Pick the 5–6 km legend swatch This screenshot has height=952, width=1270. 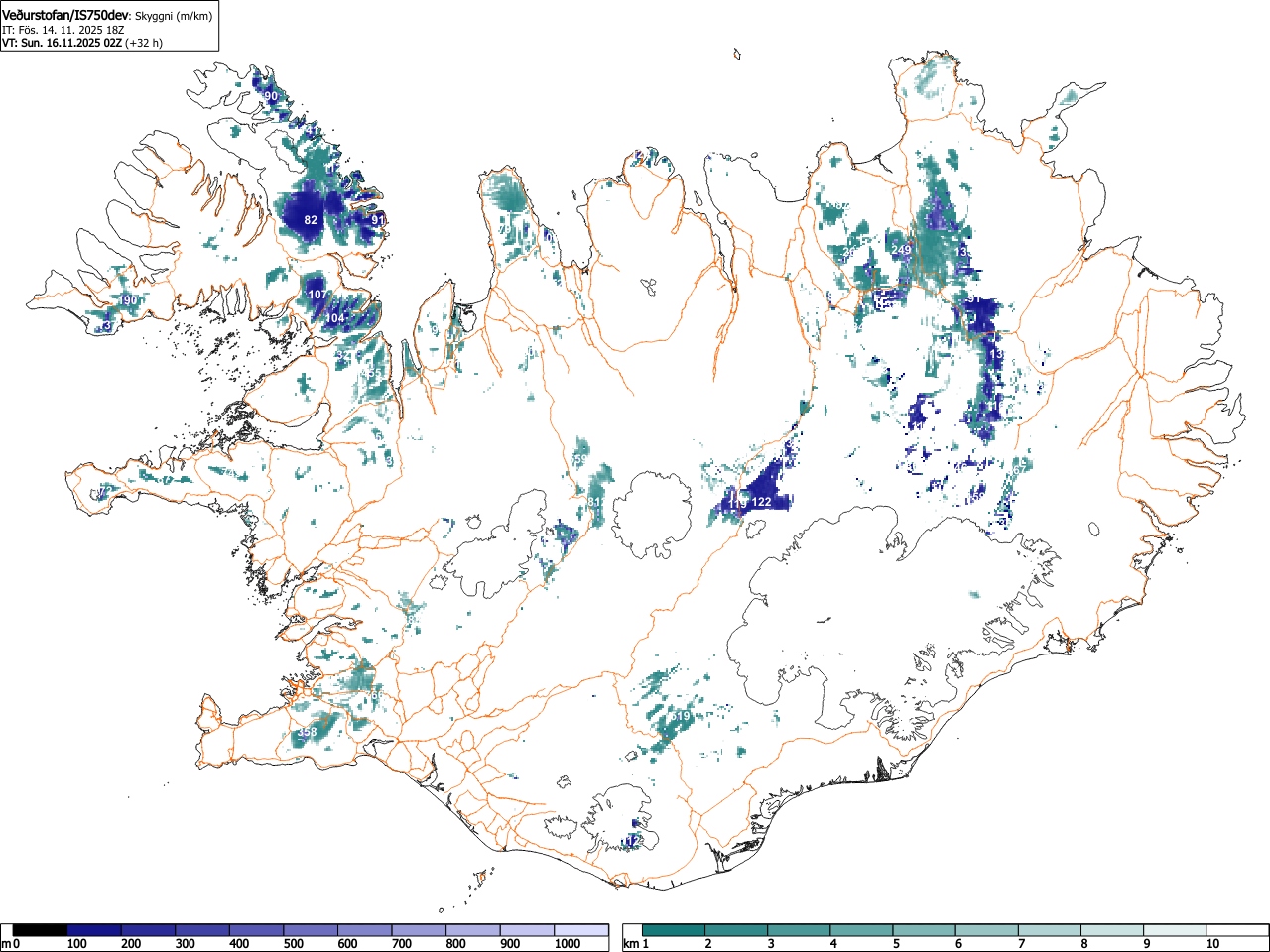pos(924,930)
